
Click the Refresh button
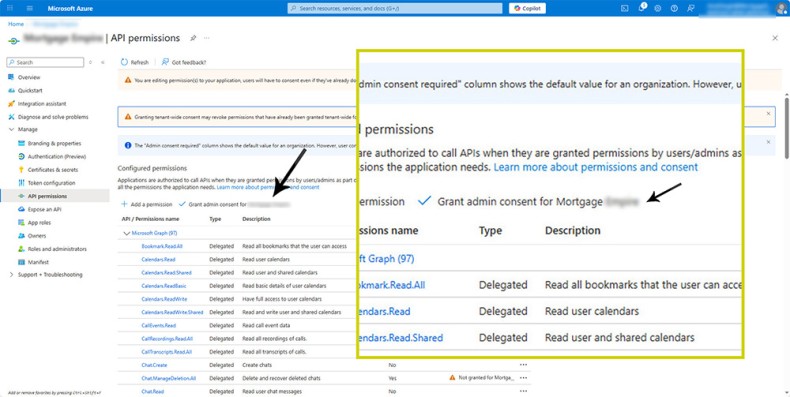tap(135, 62)
